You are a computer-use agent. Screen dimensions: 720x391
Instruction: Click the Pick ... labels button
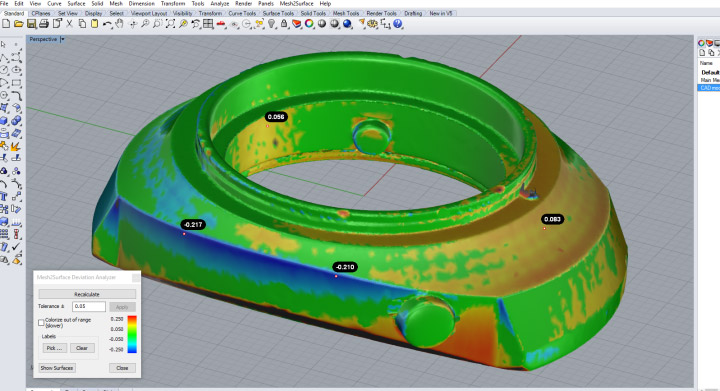55,348
